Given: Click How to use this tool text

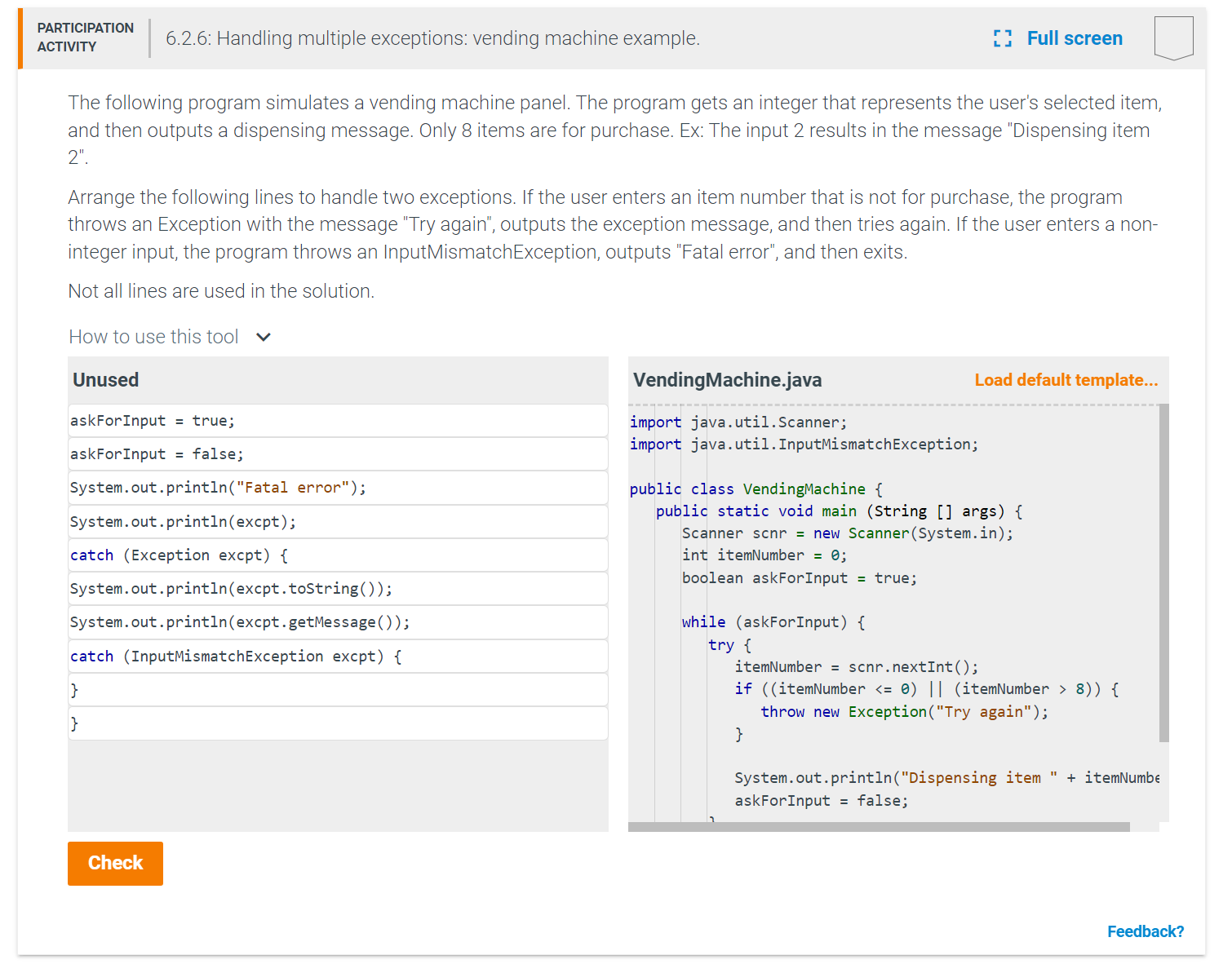Looking at the screenshot, I should click(x=153, y=337).
